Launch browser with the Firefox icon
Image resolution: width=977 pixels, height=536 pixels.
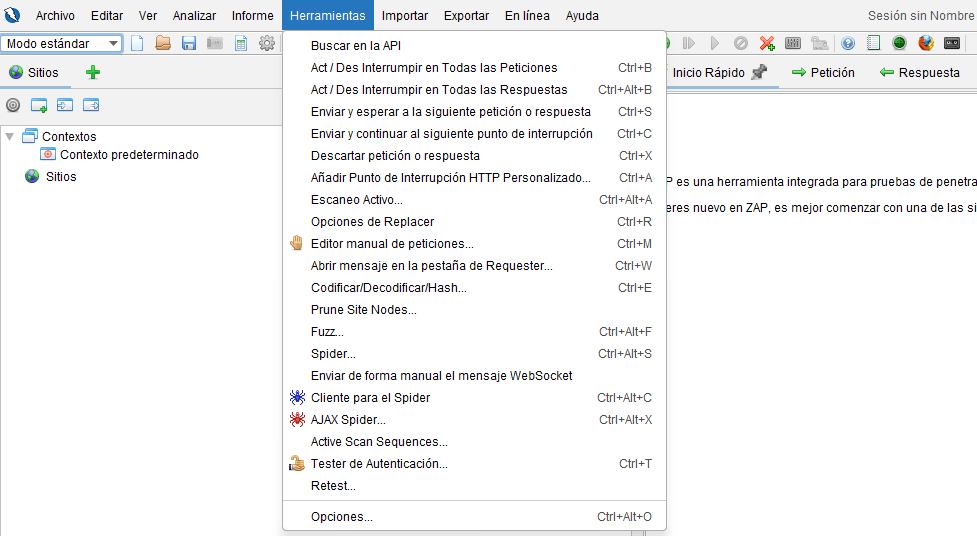point(926,43)
